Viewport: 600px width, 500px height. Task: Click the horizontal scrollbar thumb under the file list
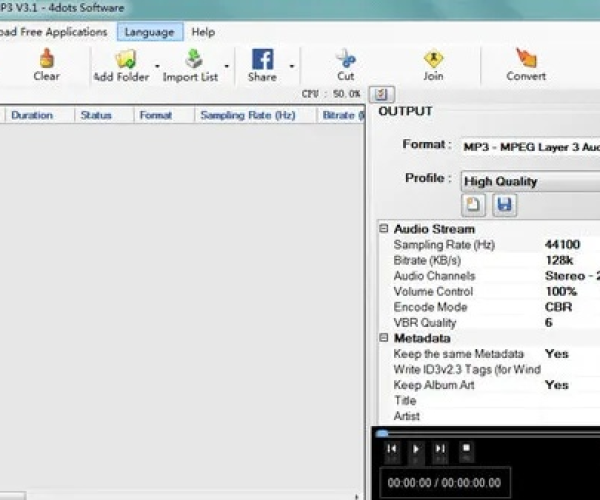click(13, 496)
